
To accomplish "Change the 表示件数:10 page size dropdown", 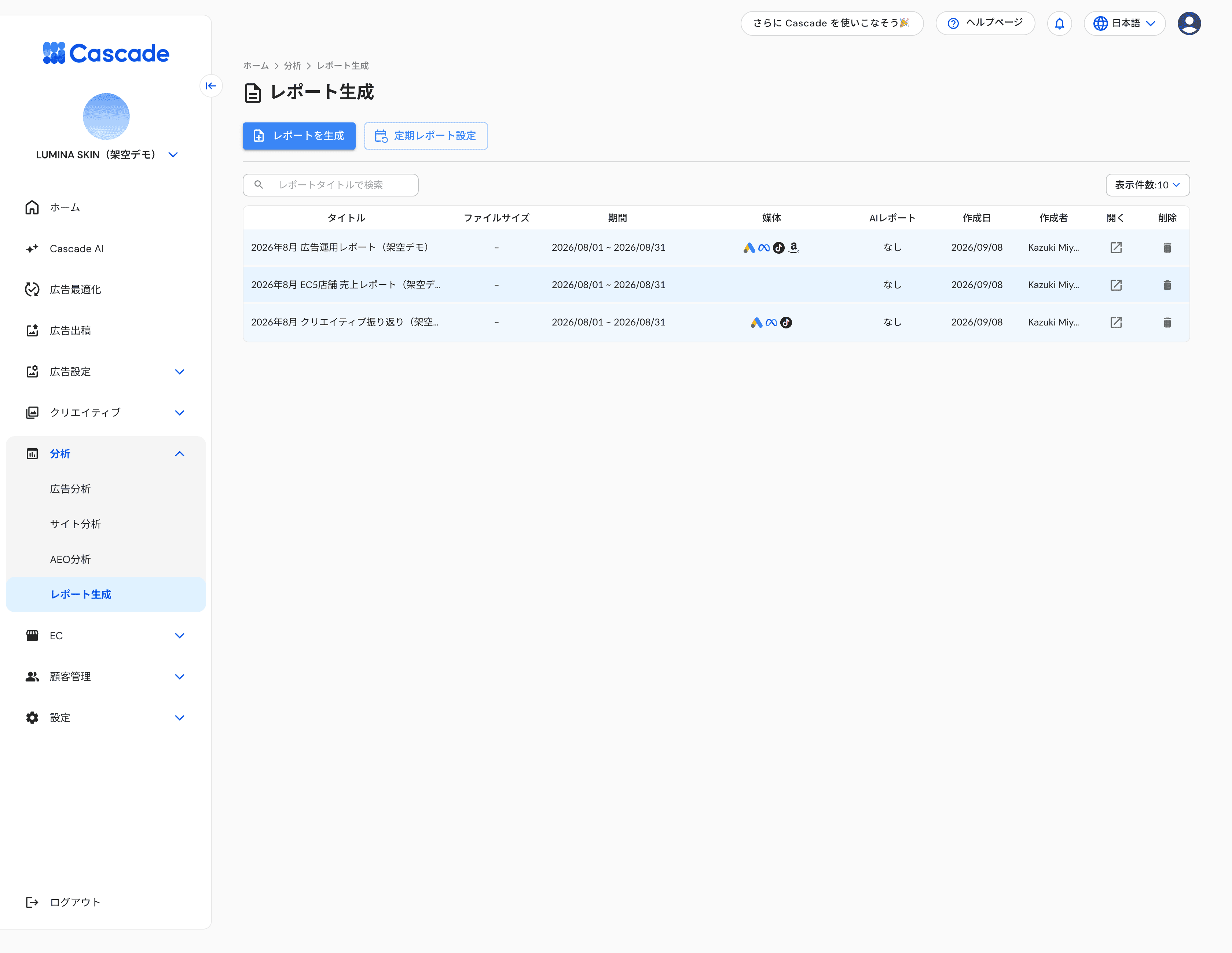I will pos(1147,185).
